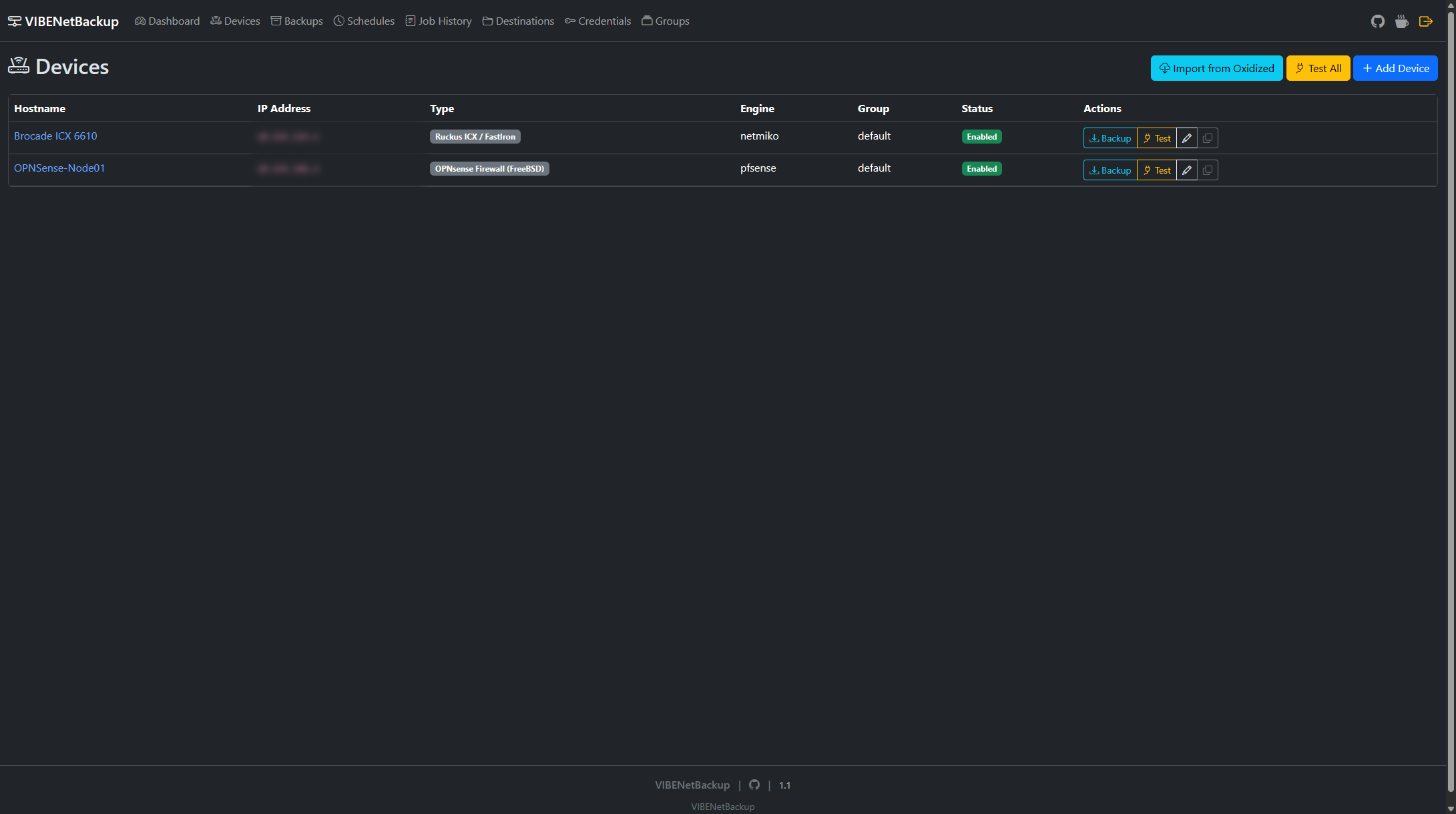The width and height of the screenshot is (1456, 814).
Task: Open the Credentials page
Action: coord(598,21)
